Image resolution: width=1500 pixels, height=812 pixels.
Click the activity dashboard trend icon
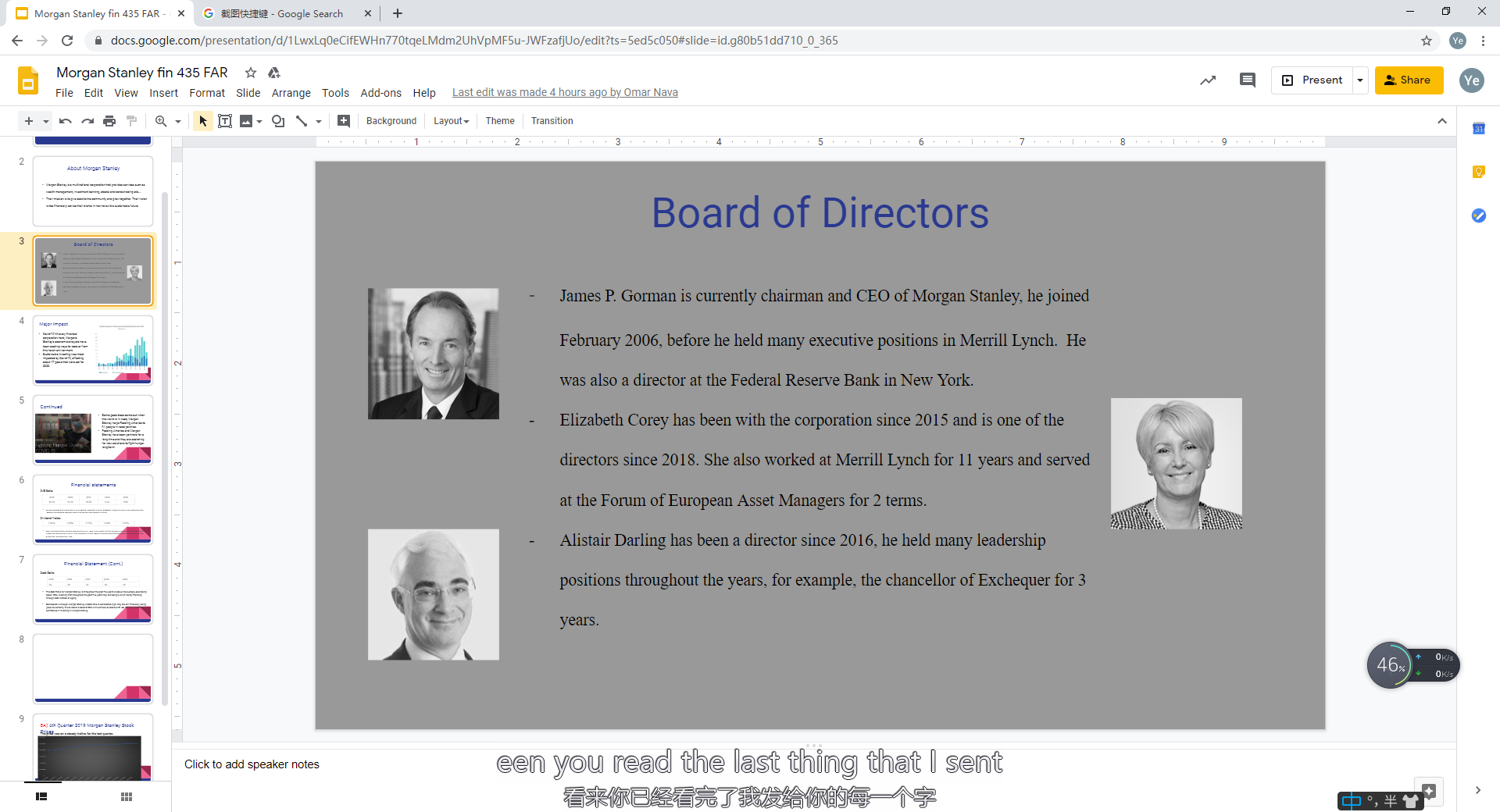coord(1208,80)
